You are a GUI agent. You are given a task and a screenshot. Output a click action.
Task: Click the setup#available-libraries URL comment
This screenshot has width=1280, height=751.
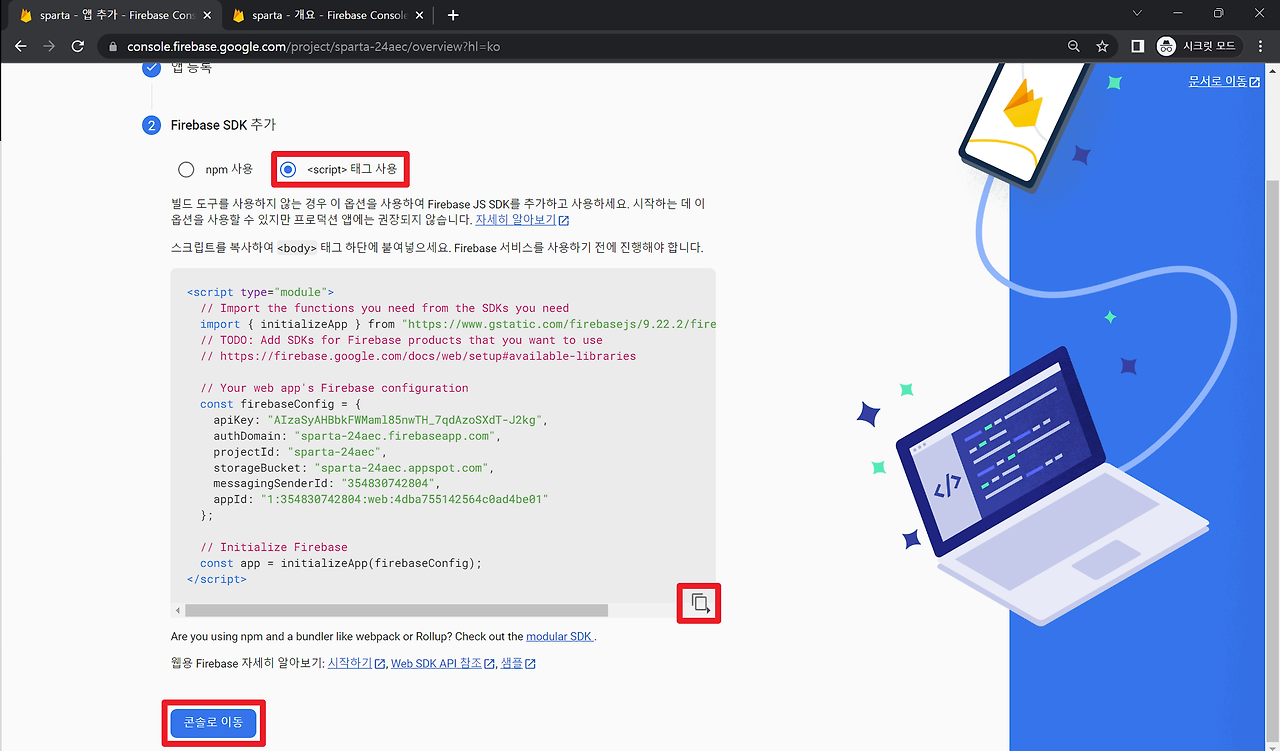click(418, 356)
